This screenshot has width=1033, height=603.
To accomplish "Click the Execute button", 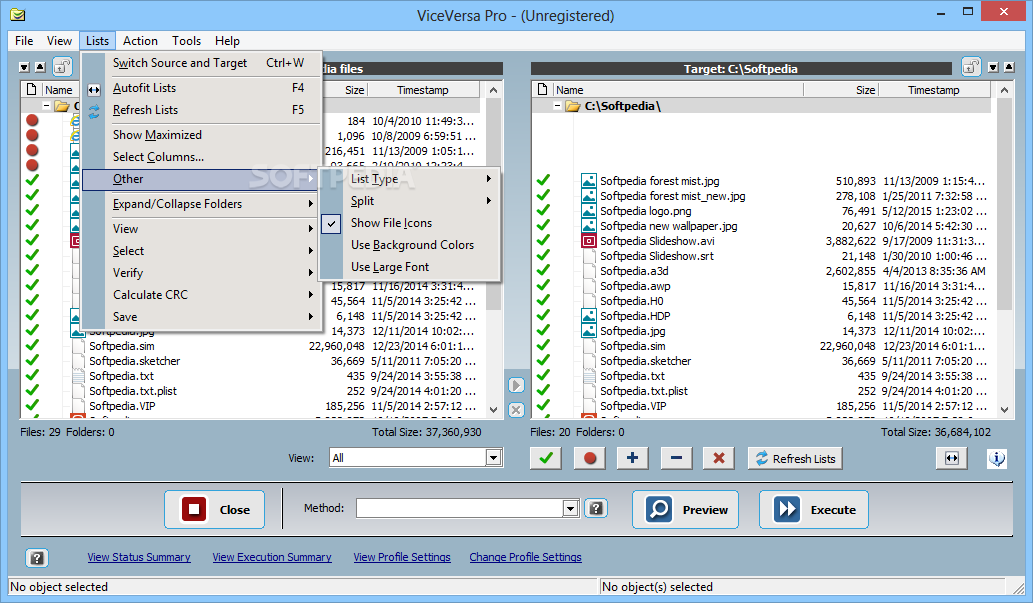I will point(814,509).
